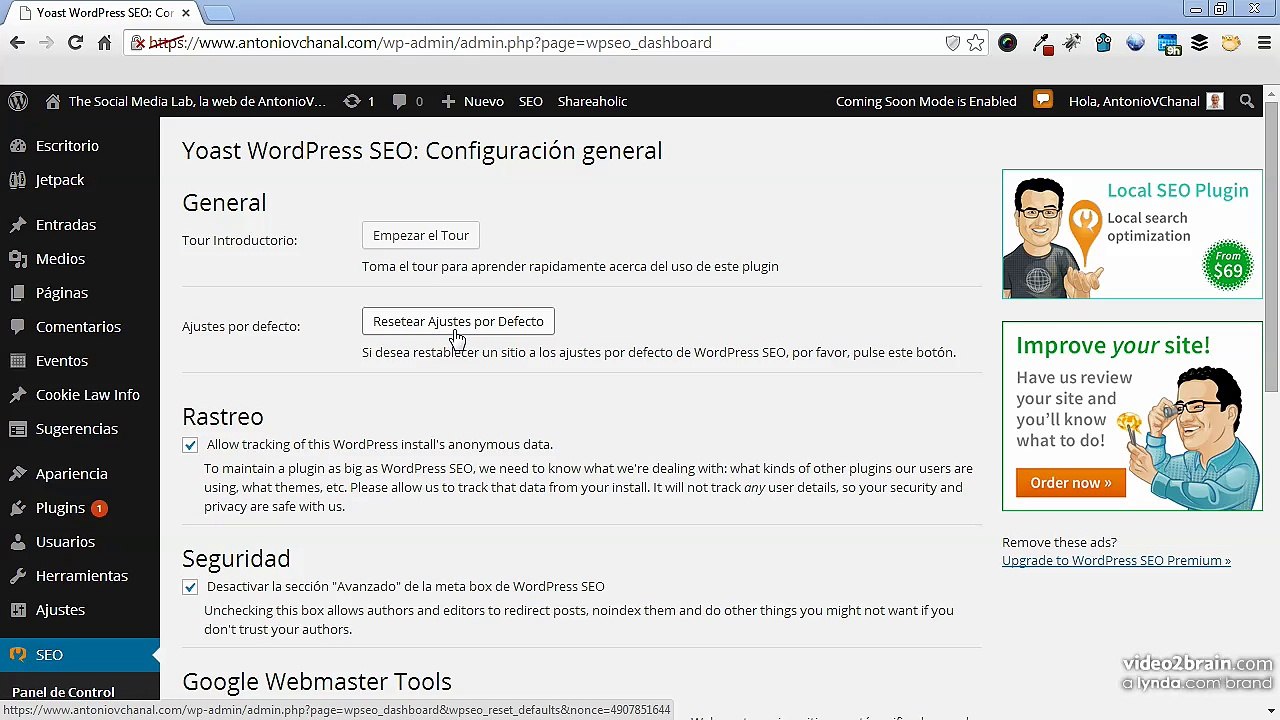The width and height of the screenshot is (1280, 720).
Task: Open updates icon showing 1 pending
Action: (359, 101)
